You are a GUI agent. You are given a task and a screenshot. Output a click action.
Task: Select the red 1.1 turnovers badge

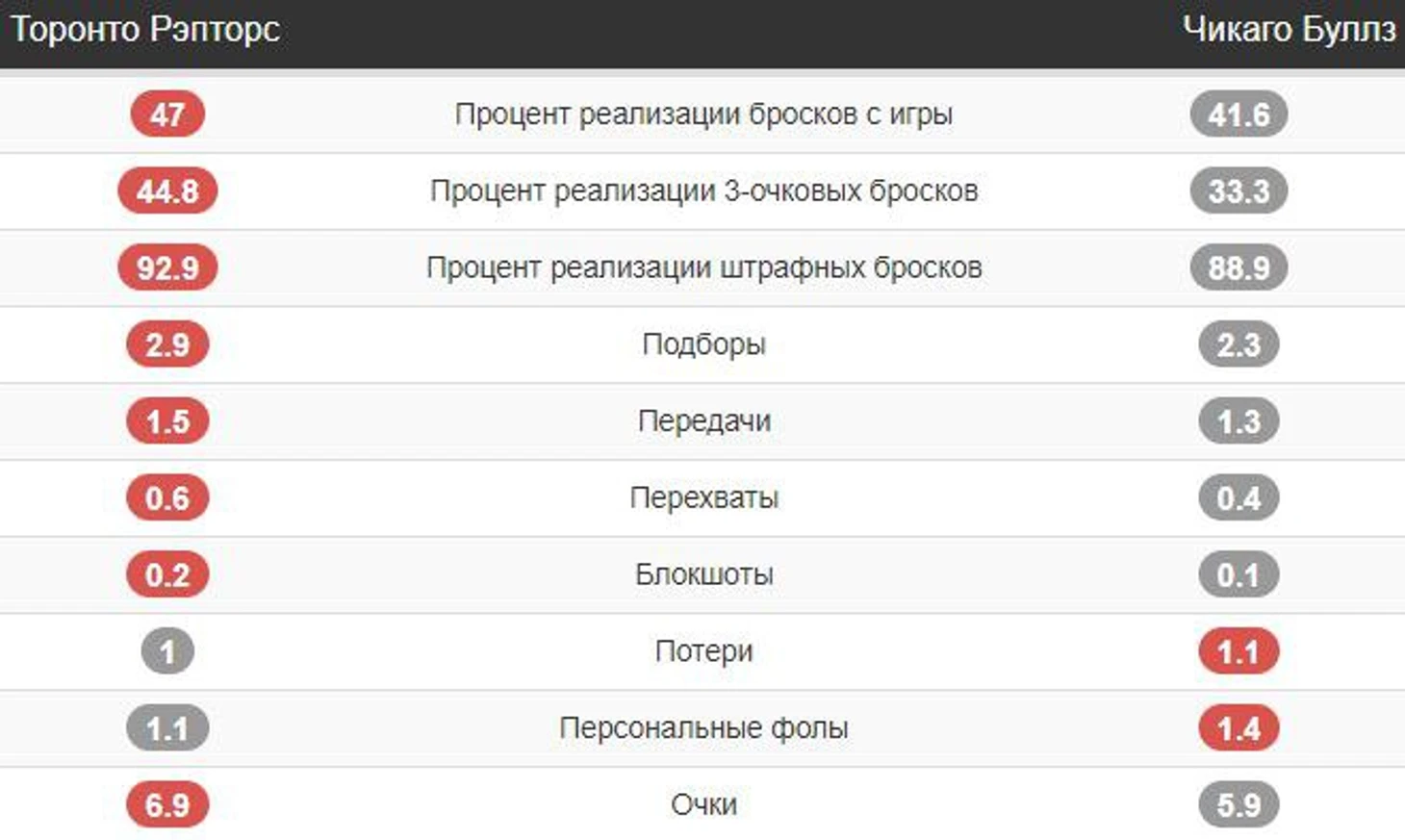coord(1239,651)
